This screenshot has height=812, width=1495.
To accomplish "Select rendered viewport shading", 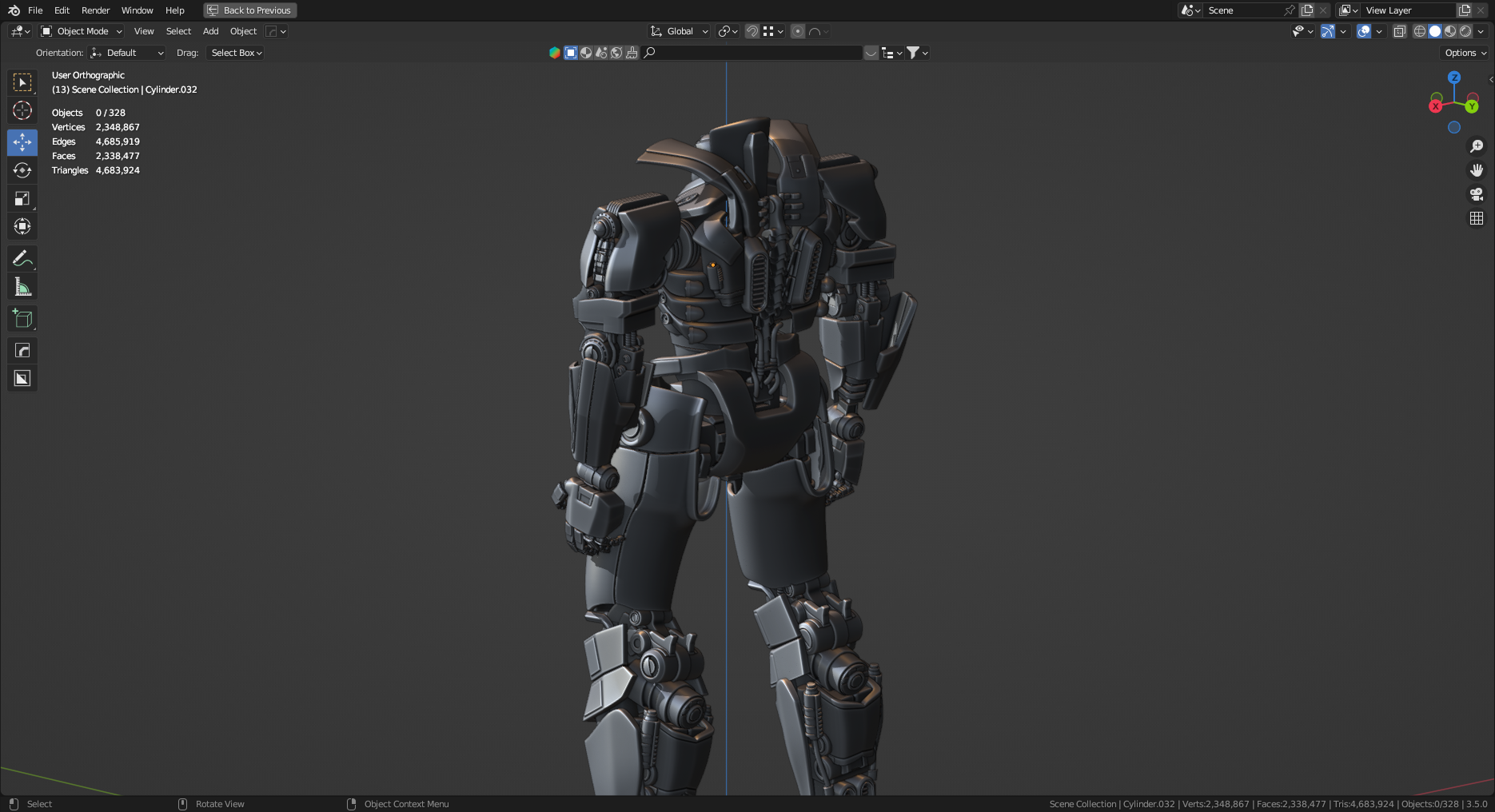I will (1465, 31).
